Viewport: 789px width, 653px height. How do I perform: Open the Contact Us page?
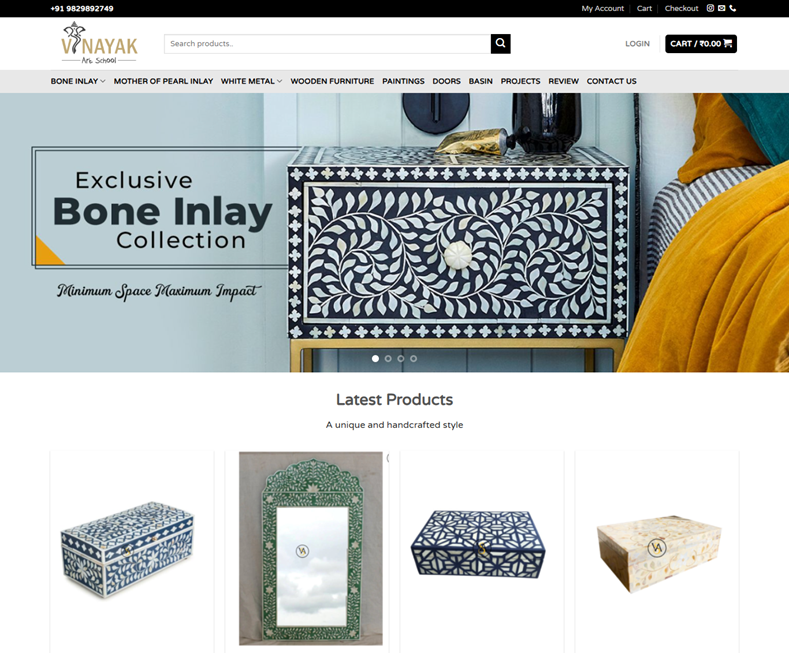pos(611,81)
